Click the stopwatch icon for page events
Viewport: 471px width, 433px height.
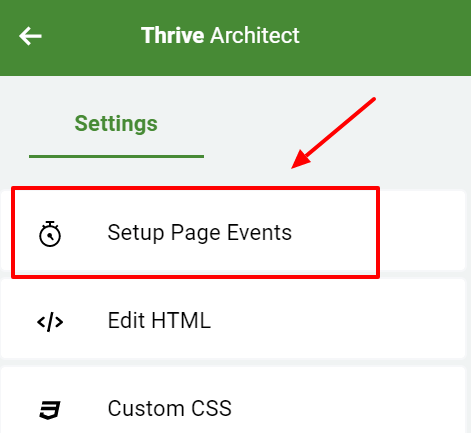pos(50,234)
